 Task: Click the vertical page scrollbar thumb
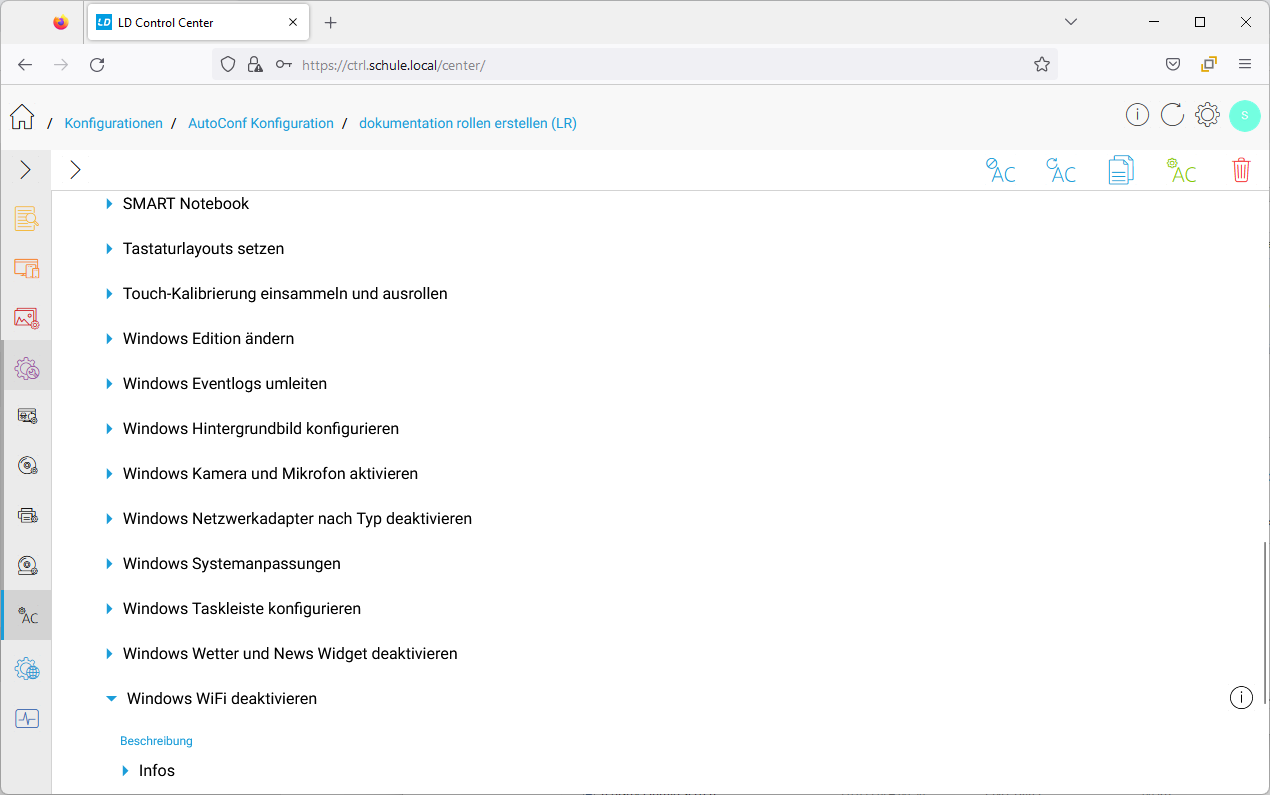click(x=1264, y=622)
